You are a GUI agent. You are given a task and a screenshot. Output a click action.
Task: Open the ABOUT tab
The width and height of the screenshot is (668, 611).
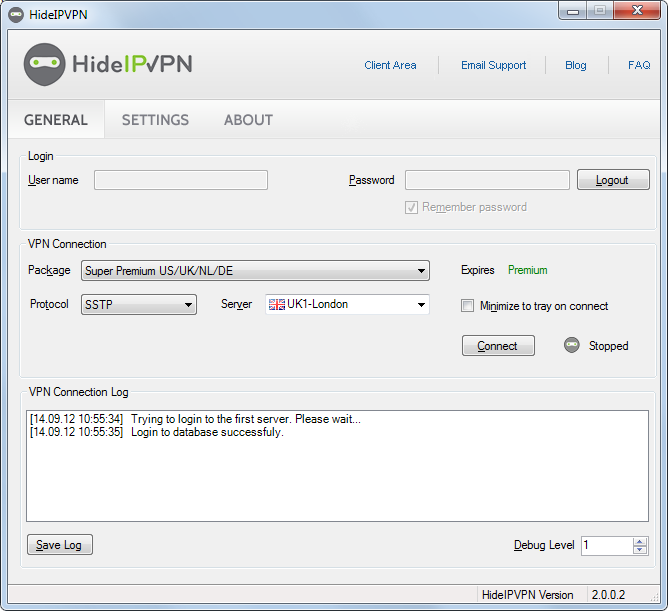point(248,120)
